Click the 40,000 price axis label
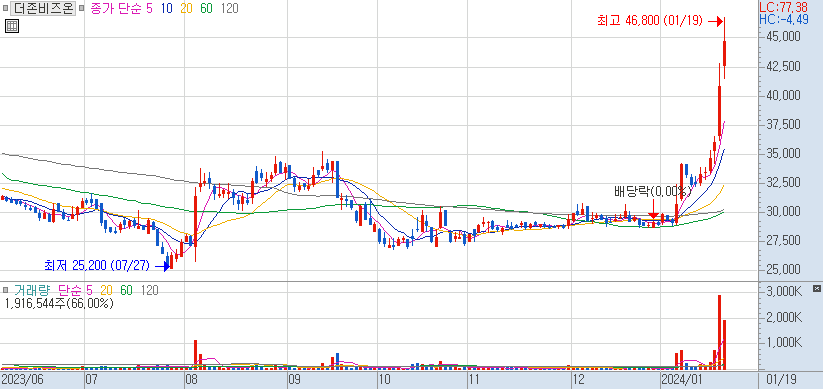The width and height of the screenshot is (823, 389). tap(783, 96)
